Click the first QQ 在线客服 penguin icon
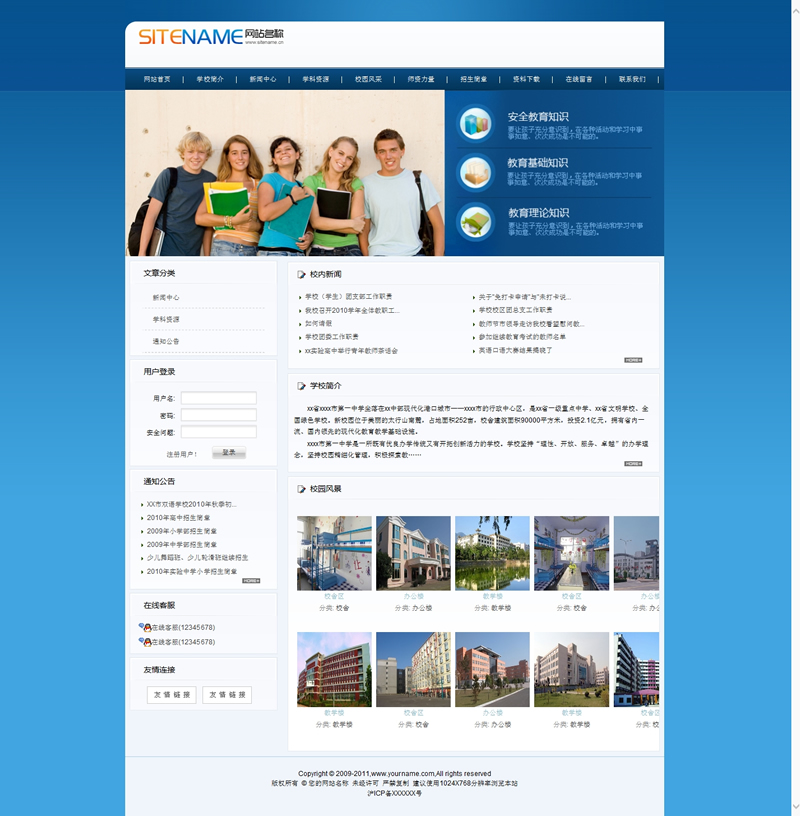This screenshot has height=816, width=800. coord(146,627)
